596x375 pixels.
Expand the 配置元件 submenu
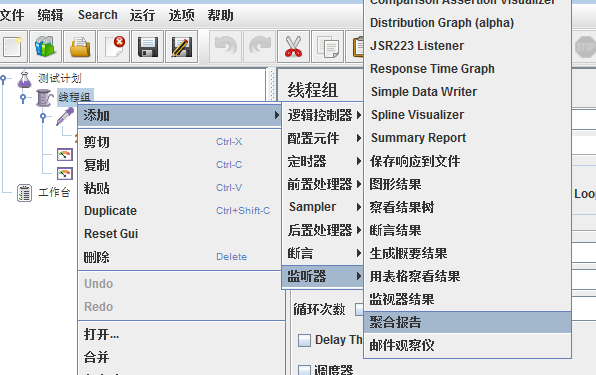323,138
